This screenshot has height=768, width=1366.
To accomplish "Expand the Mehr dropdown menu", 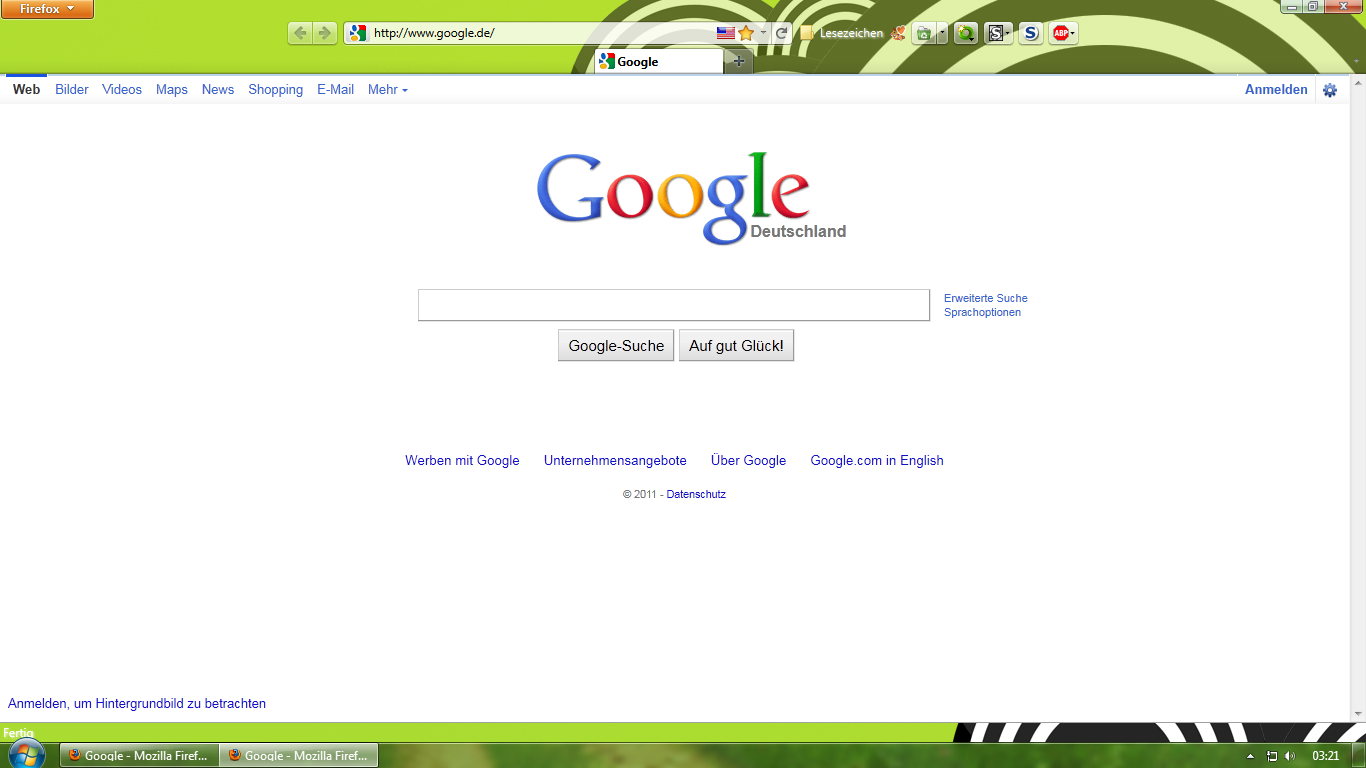I will pyautogui.click(x=388, y=90).
